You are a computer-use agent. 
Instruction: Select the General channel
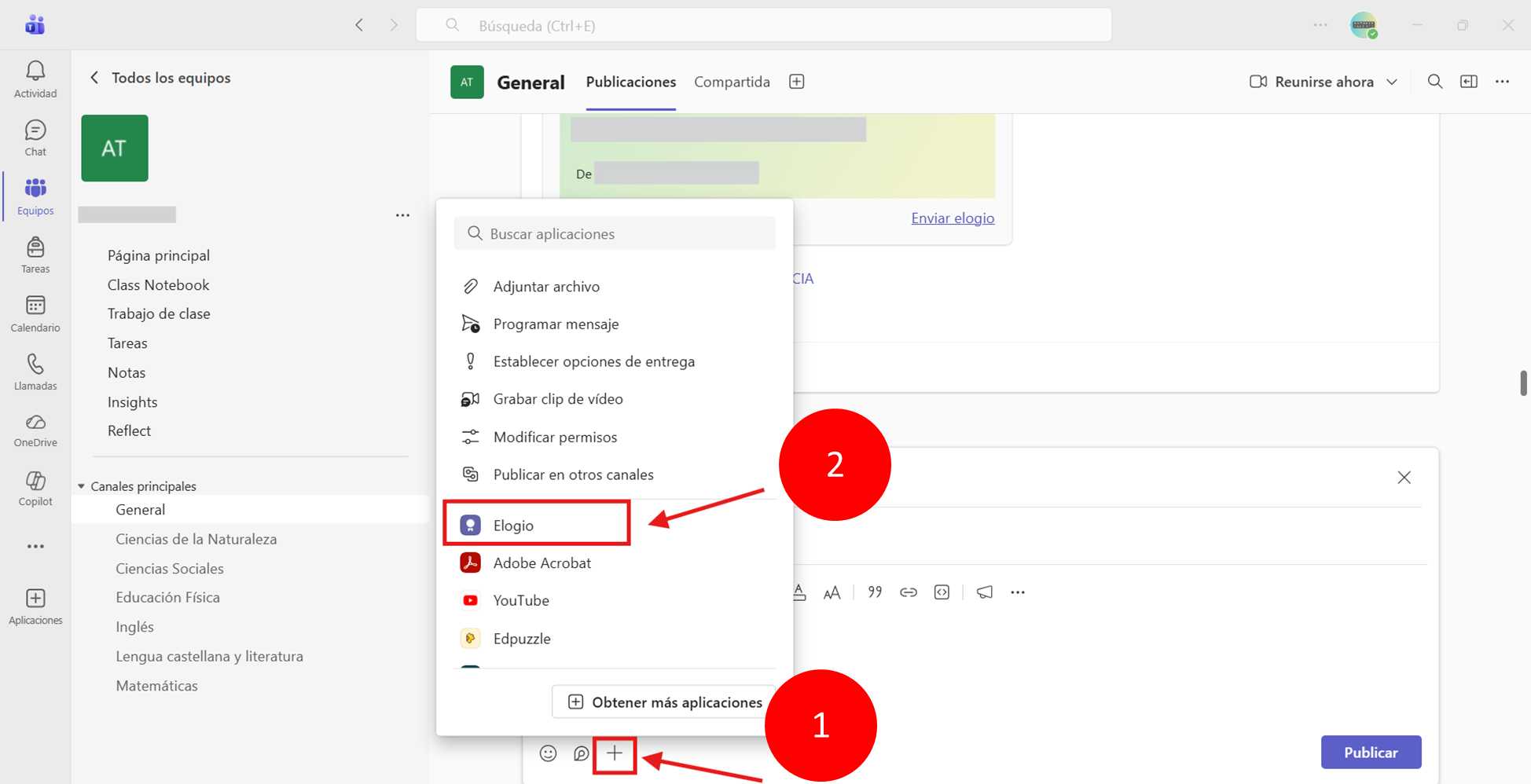point(250,509)
